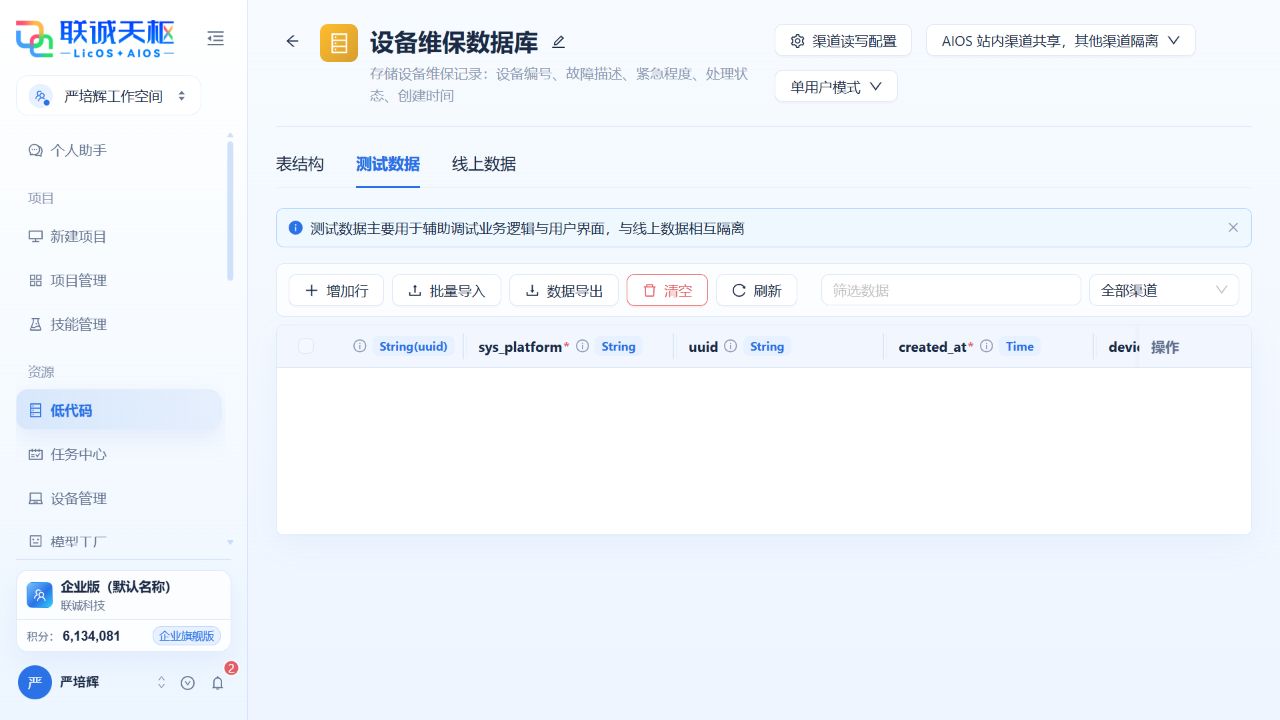Open 项目管理 in the sidebar
The image size is (1280, 720).
(118, 280)
